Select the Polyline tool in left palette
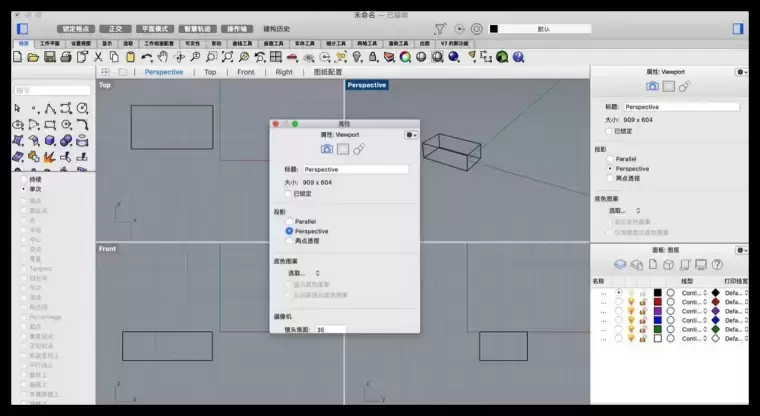This screenshot has width=760, height=416. click(x=50, y=108)
